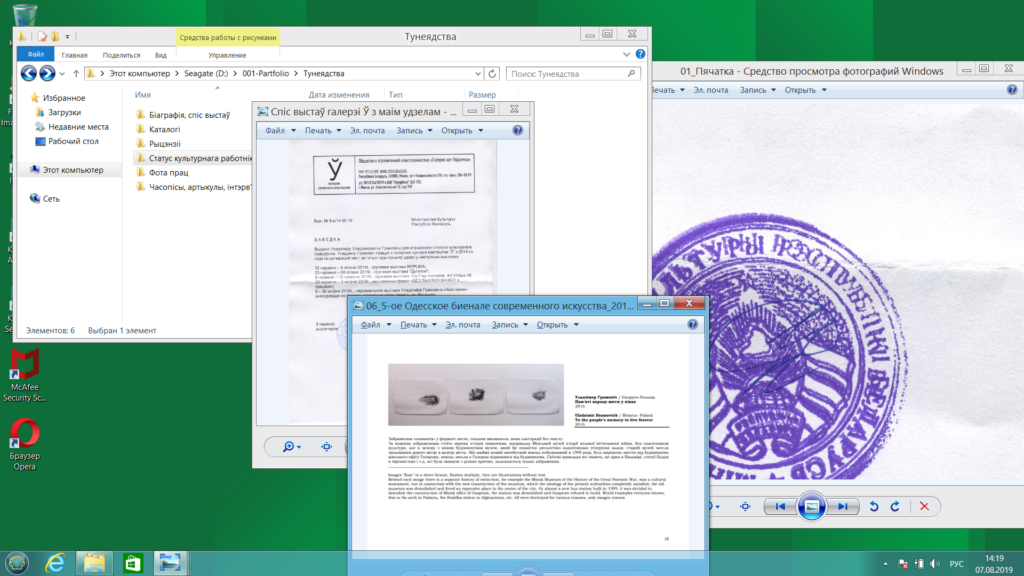The image size is (1024, 576).
Task: Open Start button on taskbar
Action: [17, 563]
